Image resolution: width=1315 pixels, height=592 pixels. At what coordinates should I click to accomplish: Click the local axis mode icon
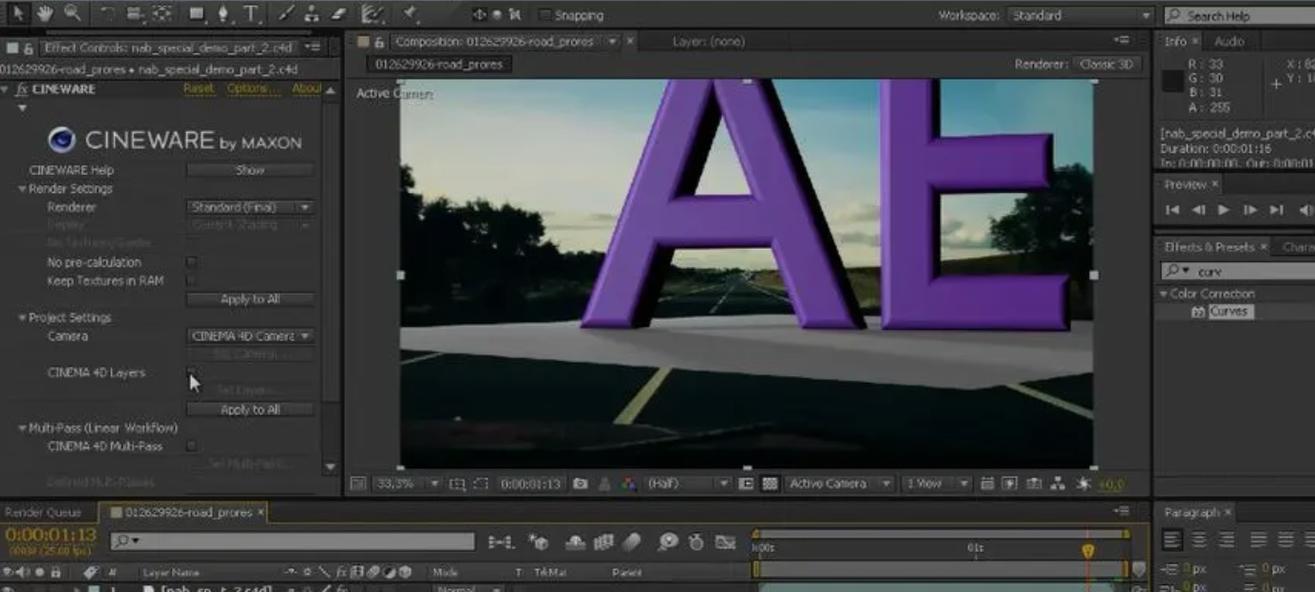[479, 15]
